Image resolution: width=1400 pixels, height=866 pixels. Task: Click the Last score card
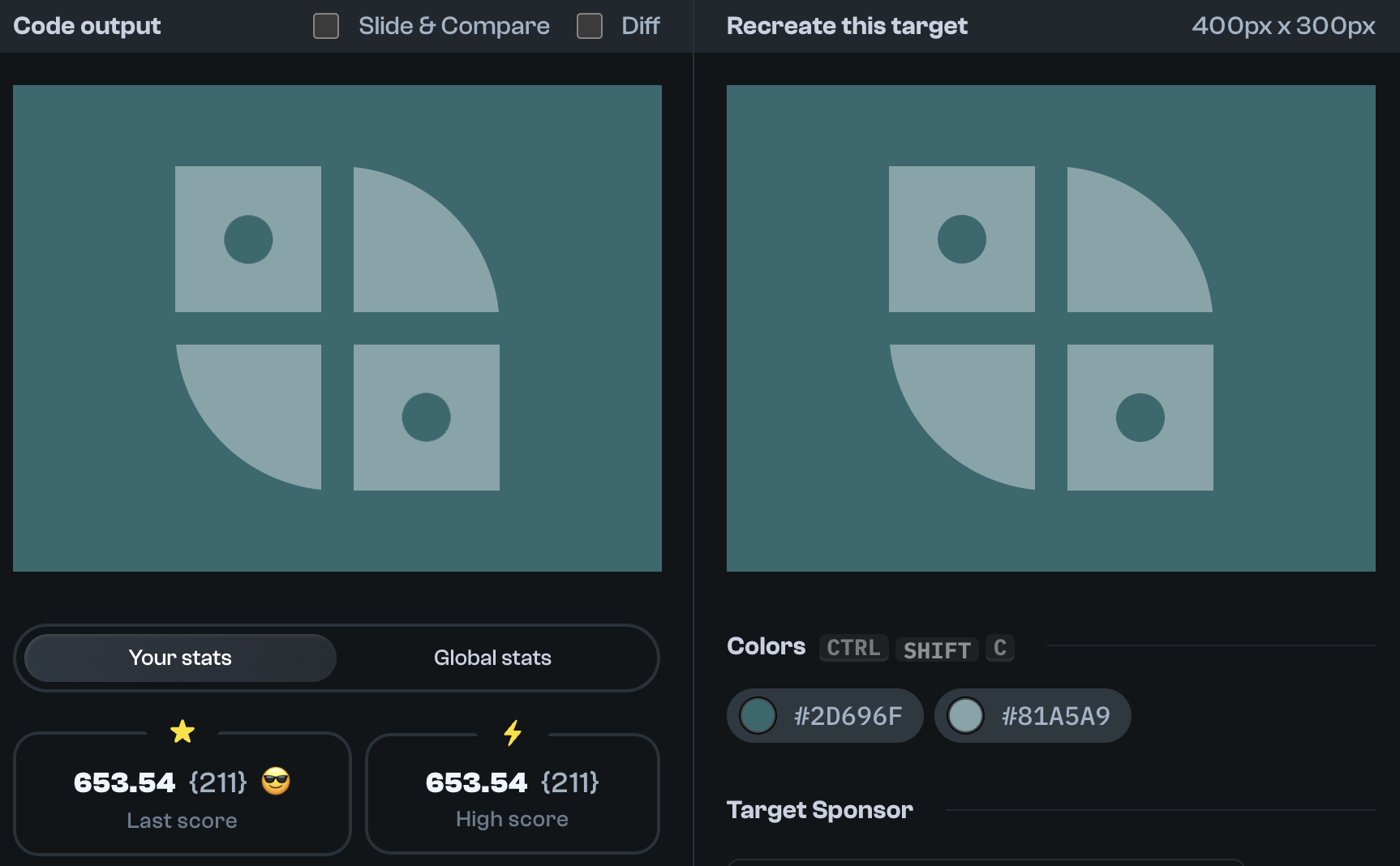tap(183, 793)
